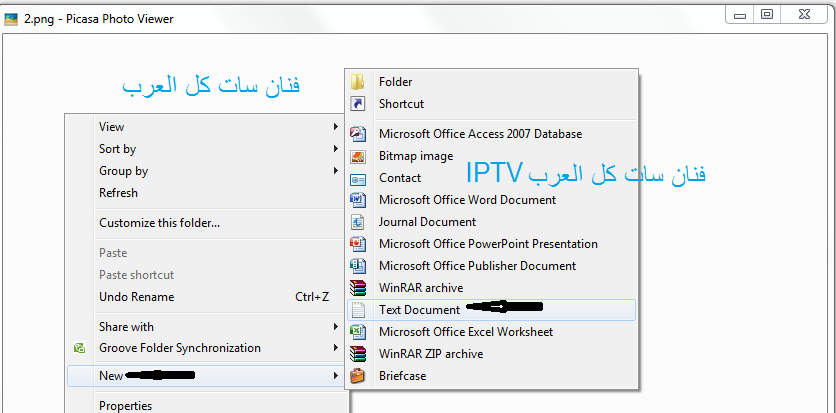
Task: Click the Folder icon in New submenu
Action: 358,82
